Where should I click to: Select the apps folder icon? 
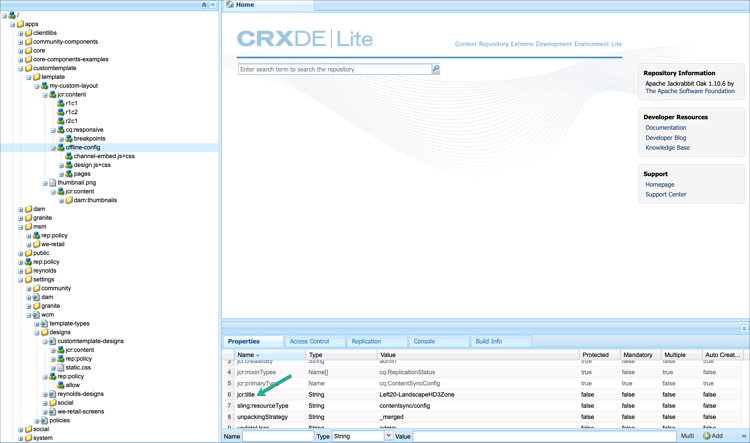[x=21, y=24]
